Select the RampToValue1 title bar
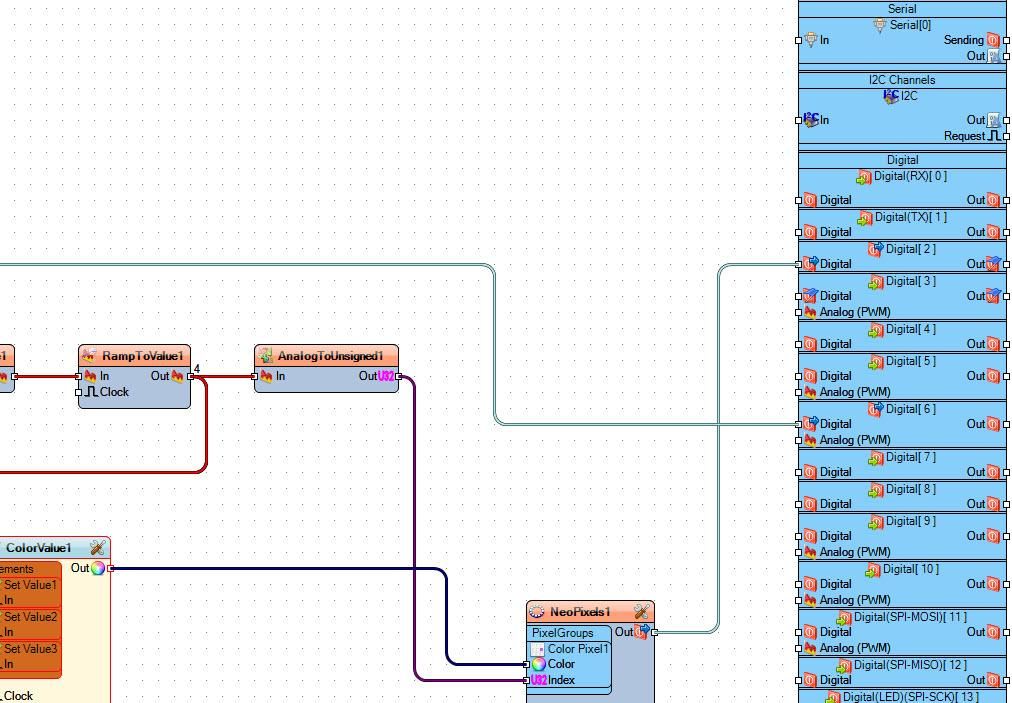 (x=134, y=356)
